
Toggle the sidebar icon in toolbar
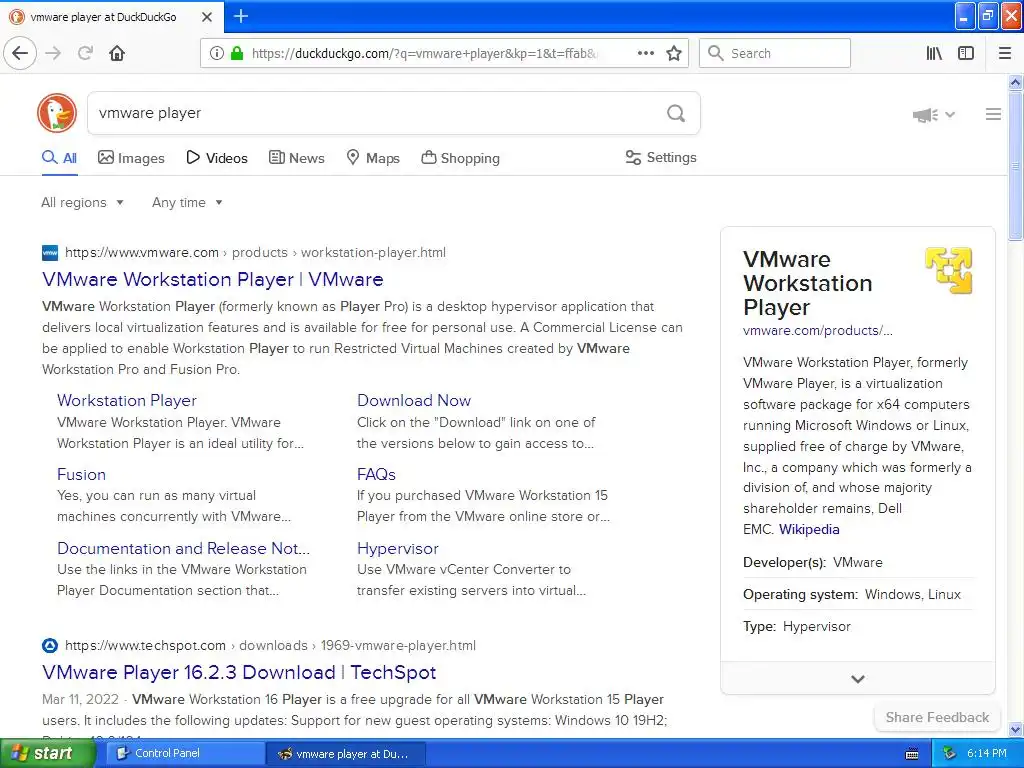pos(966,53)
